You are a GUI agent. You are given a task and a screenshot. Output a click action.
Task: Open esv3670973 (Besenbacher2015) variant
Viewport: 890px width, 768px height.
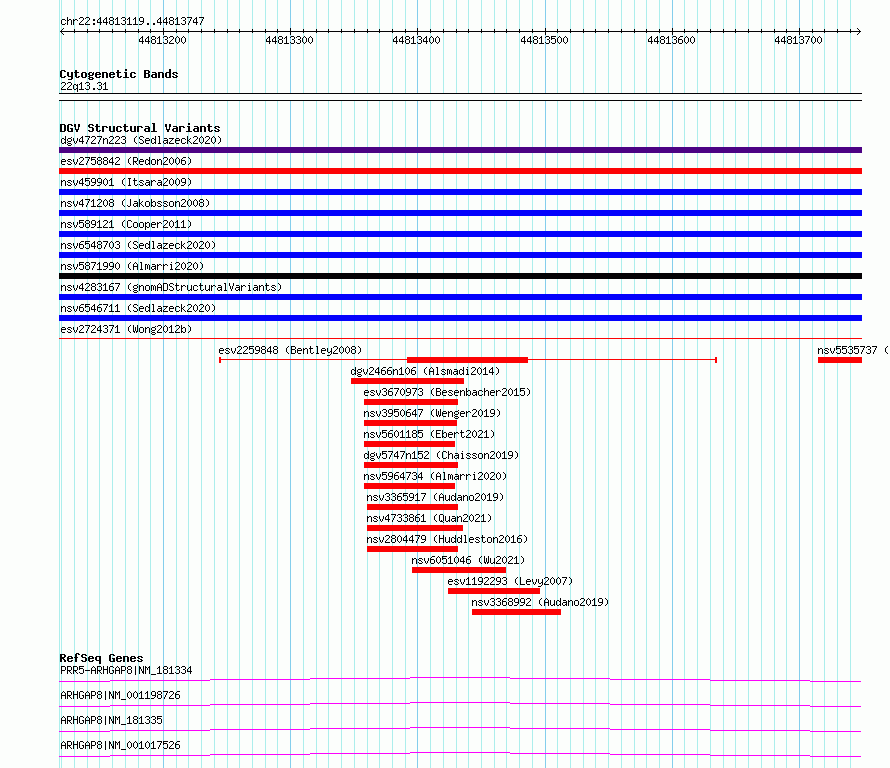(x=447, y=392)
